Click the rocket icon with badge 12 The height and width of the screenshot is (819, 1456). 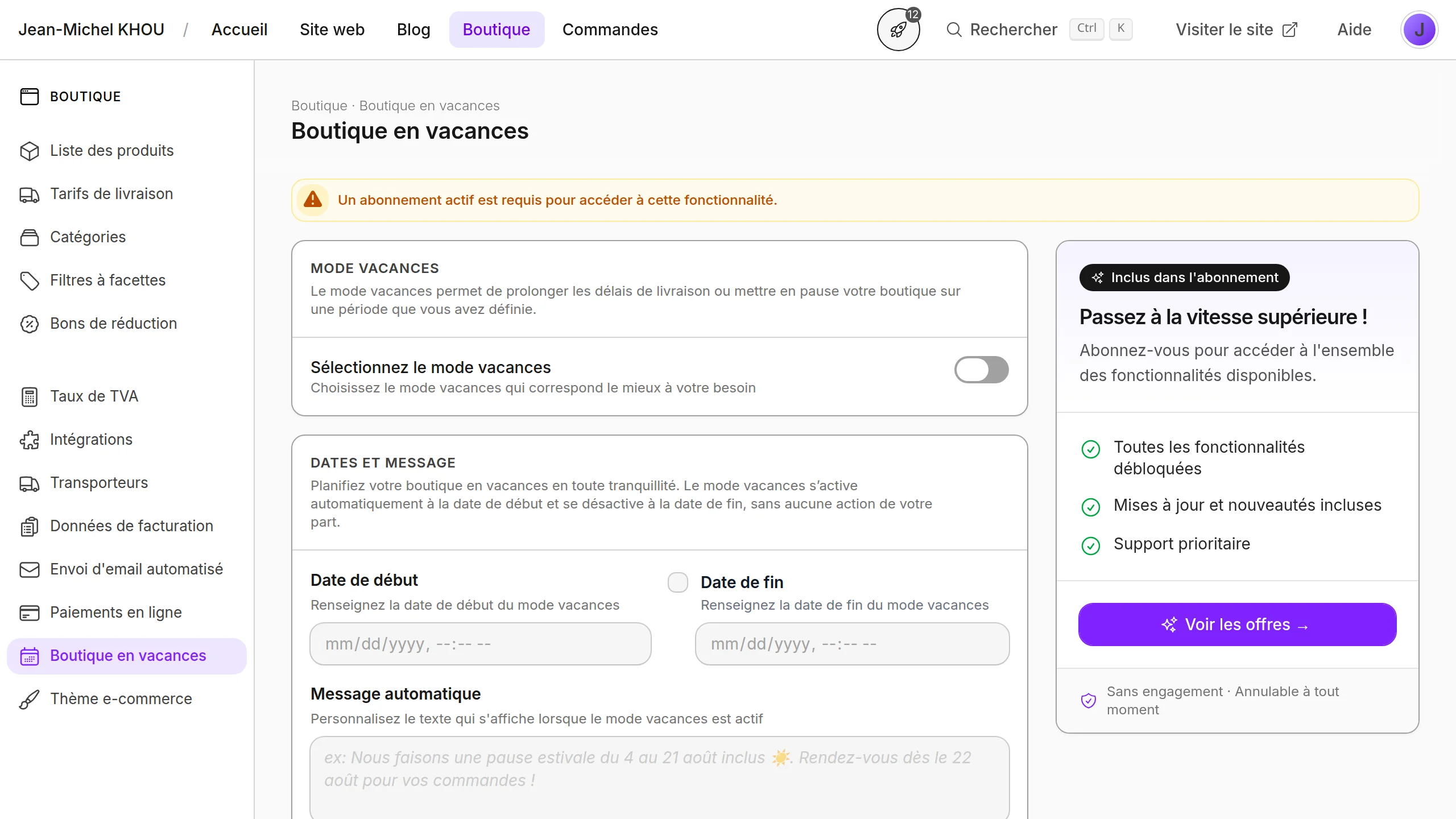click(898, 30)
